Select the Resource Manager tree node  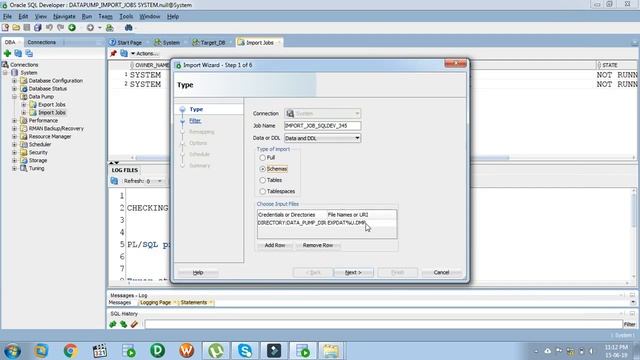50,137
